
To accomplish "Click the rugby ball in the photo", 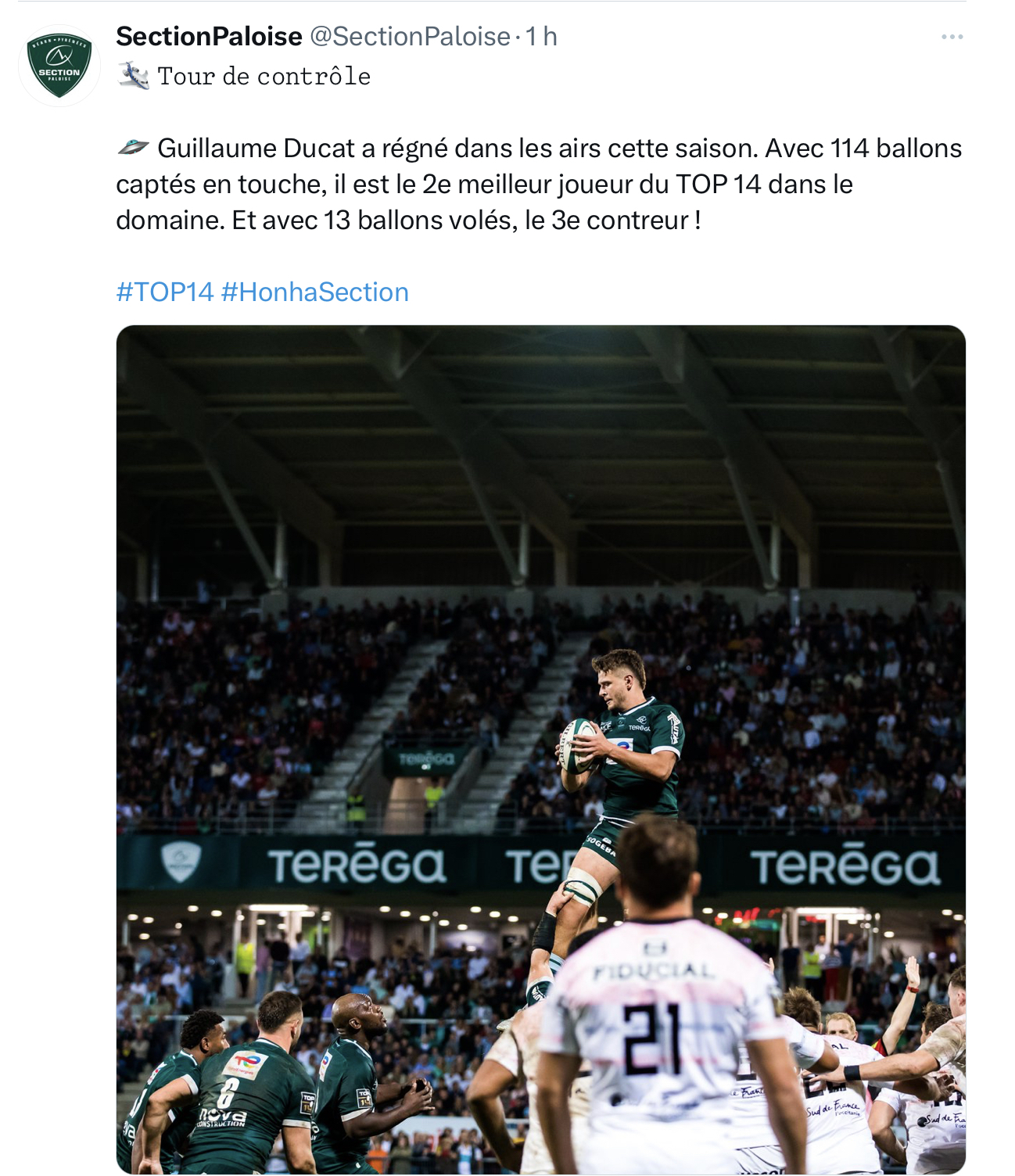I will click(576, 746).
